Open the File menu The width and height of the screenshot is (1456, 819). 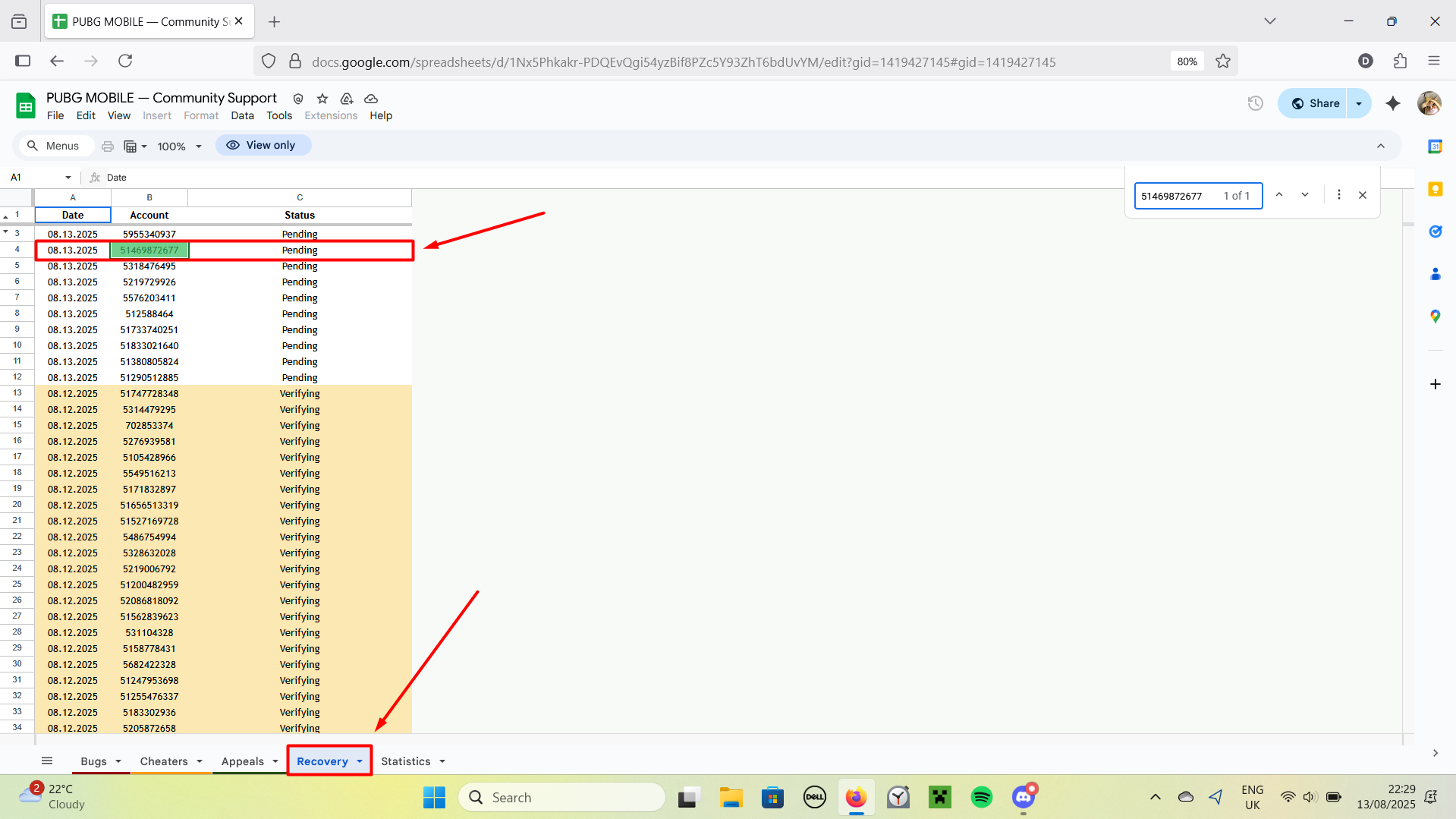[x=55, y=115]
